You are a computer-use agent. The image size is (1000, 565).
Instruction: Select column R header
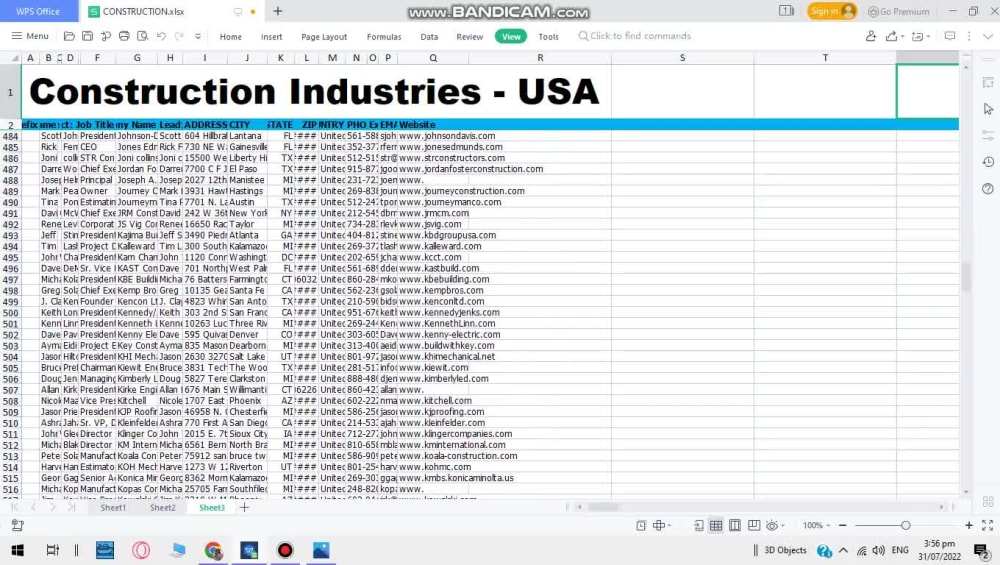point(540,58)
